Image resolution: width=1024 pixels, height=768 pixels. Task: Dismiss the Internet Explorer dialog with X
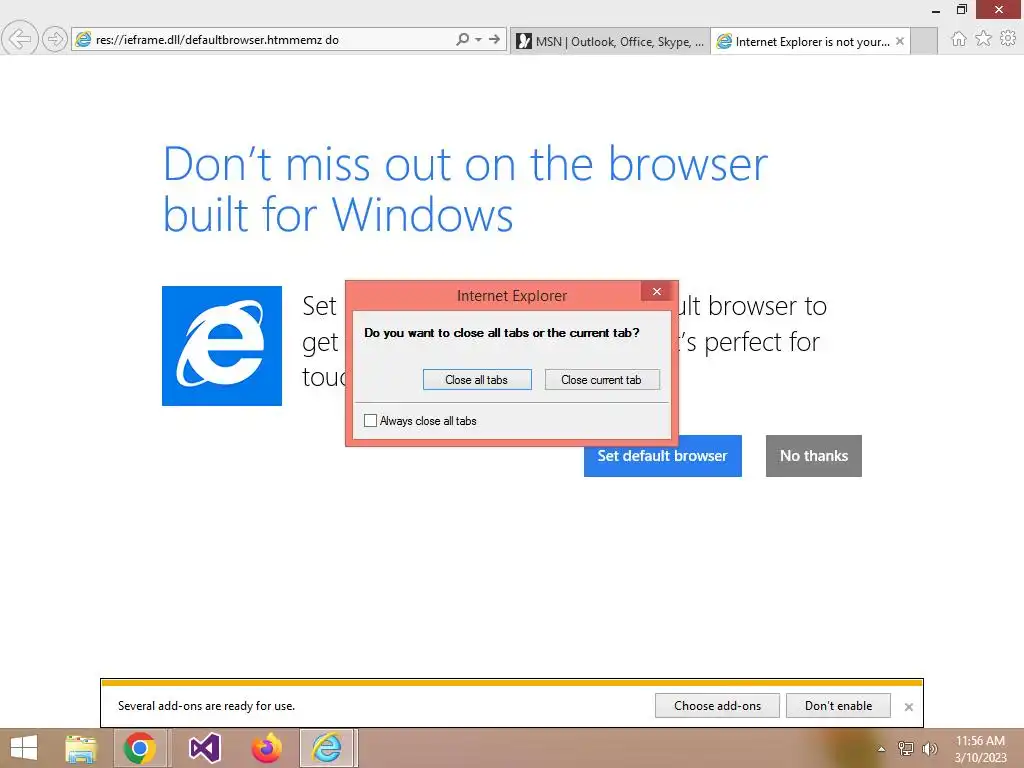point(657,292)
